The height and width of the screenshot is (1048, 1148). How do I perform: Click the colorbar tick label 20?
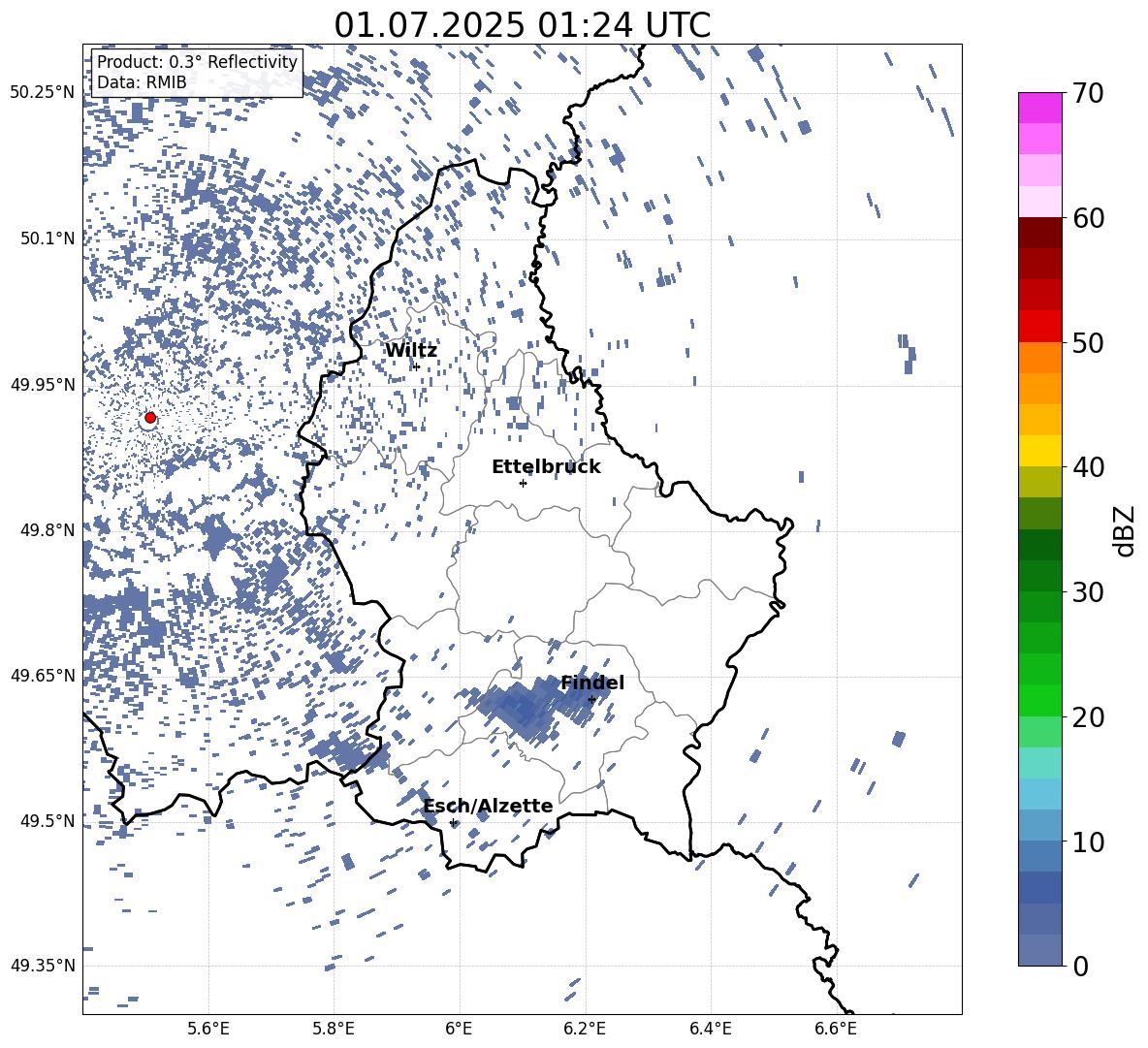1088,717
